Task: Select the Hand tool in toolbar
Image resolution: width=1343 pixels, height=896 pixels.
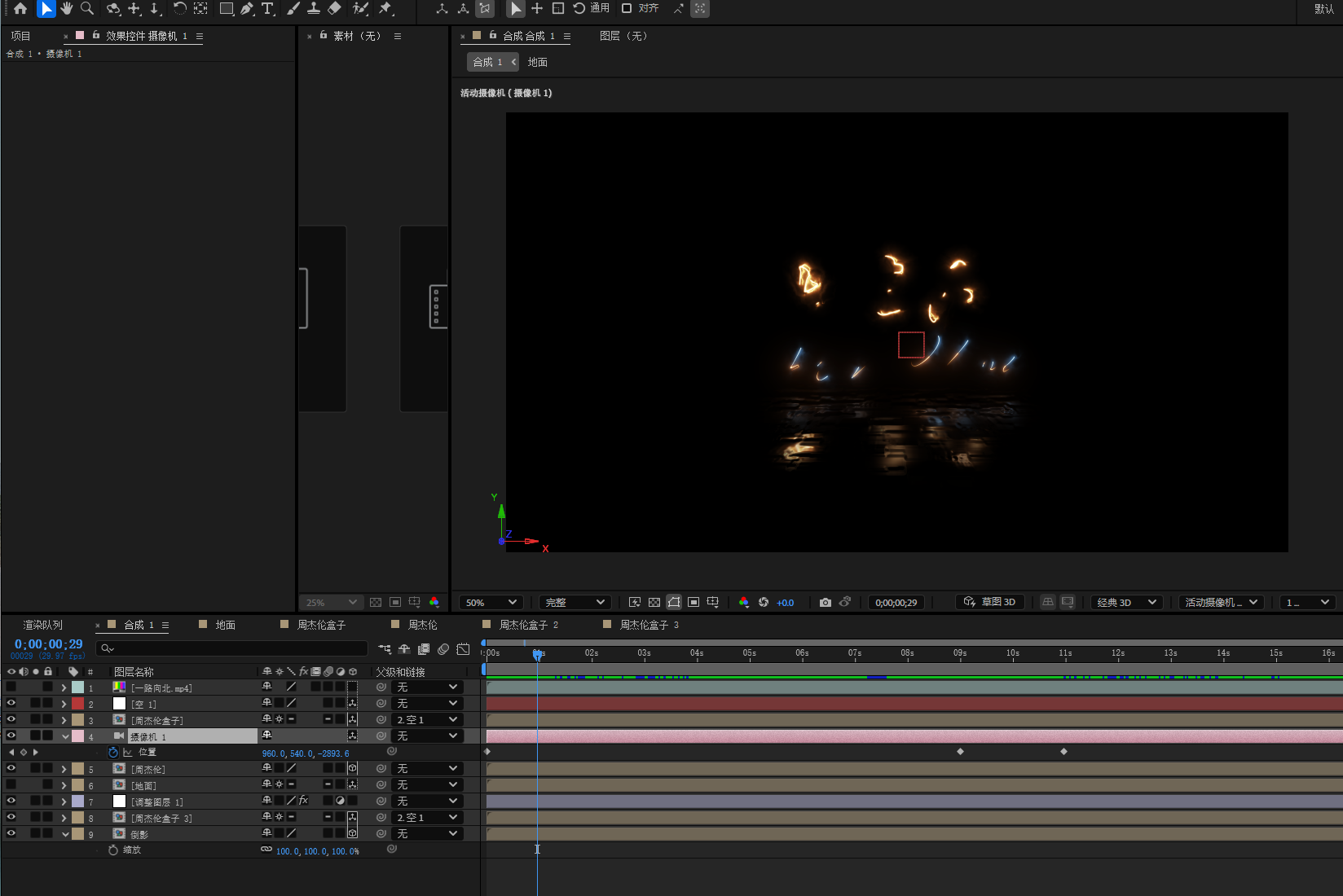Action: [x=67, y=9]
